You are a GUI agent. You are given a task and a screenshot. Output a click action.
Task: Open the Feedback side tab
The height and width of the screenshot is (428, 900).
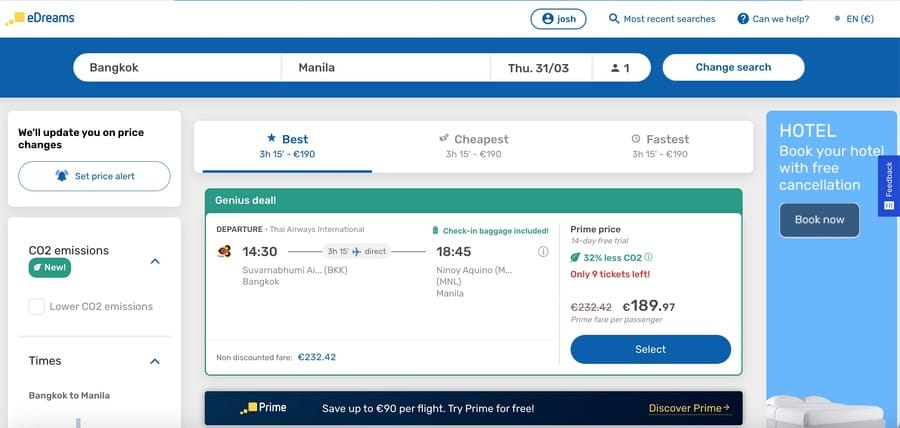[889, 186]
